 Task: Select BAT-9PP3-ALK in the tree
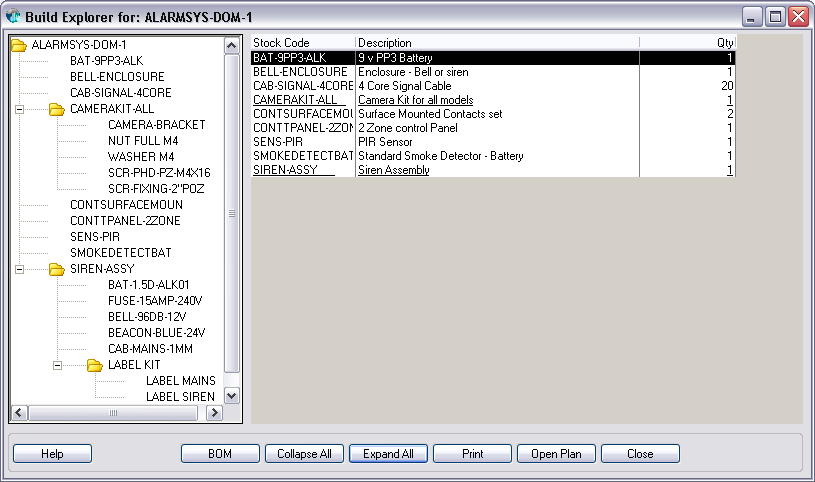click(x=107, y=61)
